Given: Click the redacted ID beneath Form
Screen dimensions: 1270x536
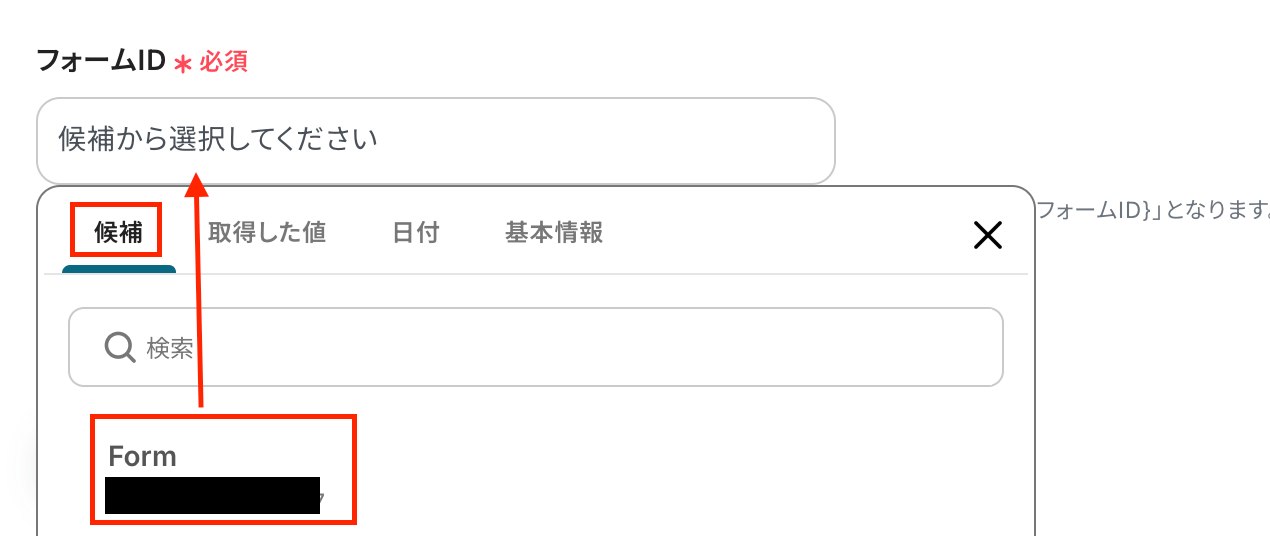Looking at the screenshot, I should [213, 496].
